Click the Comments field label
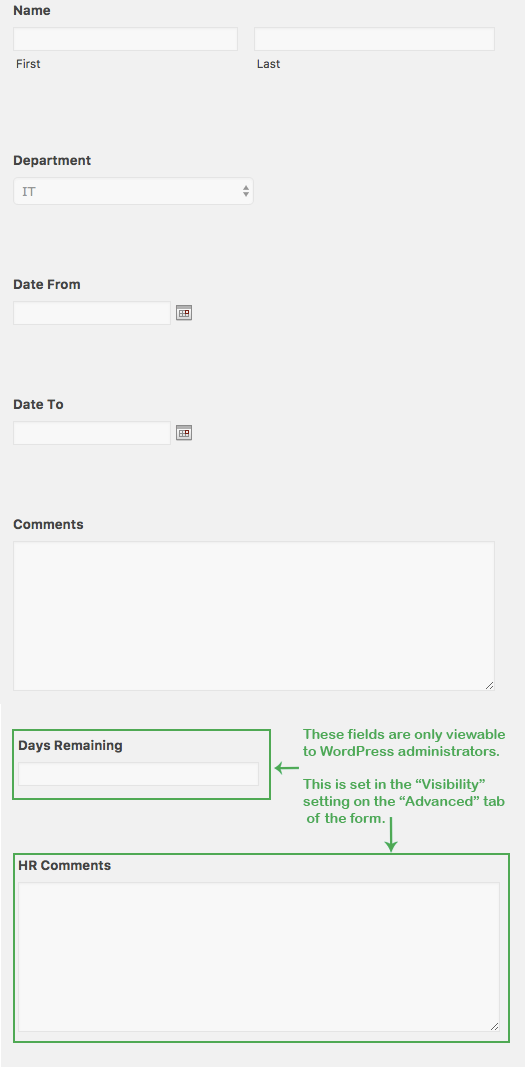Image resolution: width=525 pixels, height=1067 pixels. pos(48,525)
